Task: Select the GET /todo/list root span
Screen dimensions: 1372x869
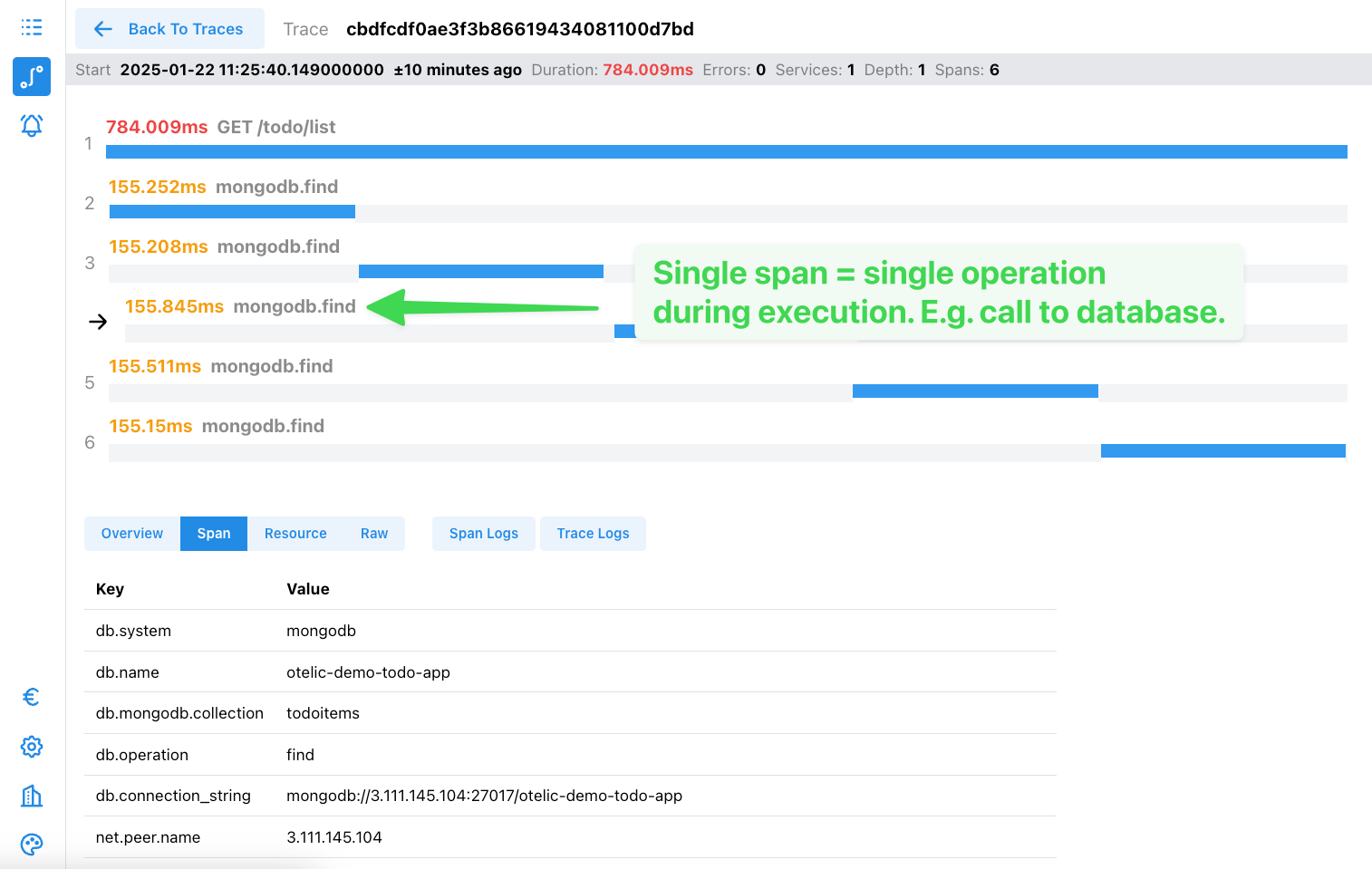Action: [x=275, y=128]
